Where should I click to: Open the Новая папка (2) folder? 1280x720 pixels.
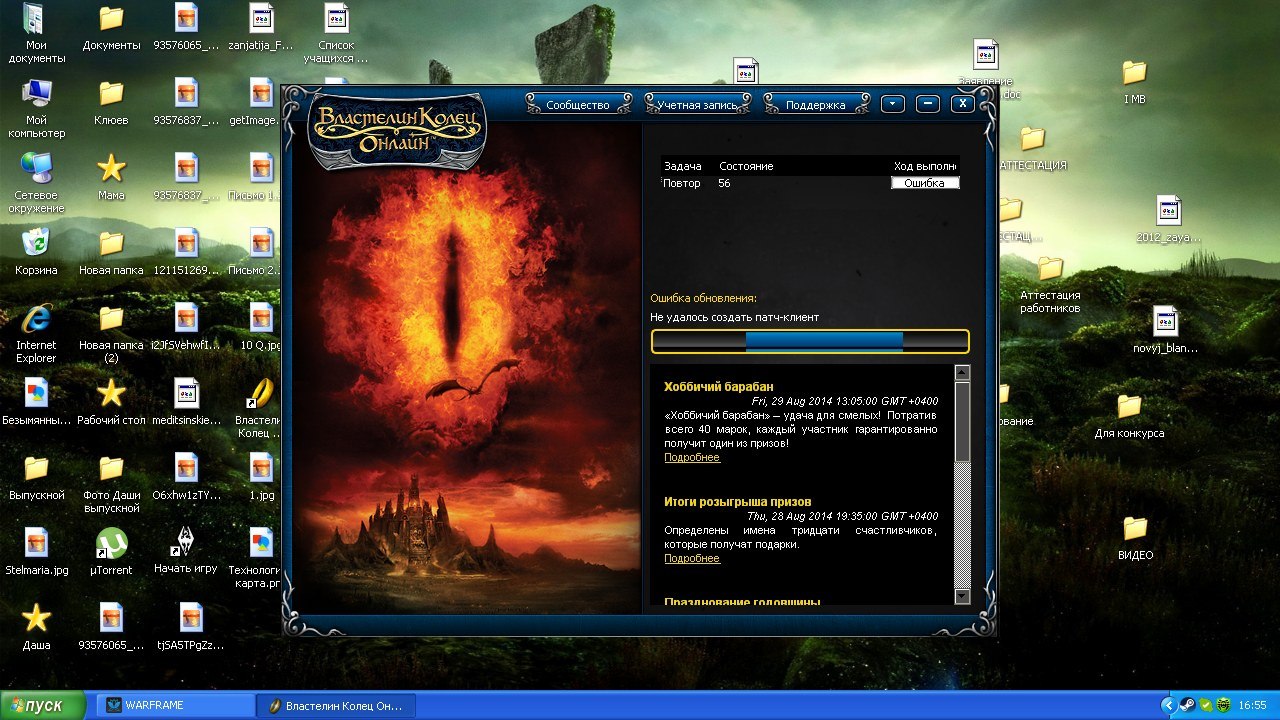(x=111, y=333)
